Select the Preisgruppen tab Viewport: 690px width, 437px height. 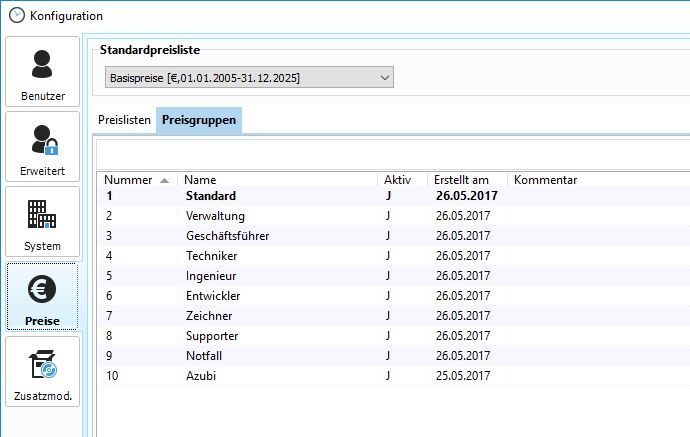tap(199, 120)
